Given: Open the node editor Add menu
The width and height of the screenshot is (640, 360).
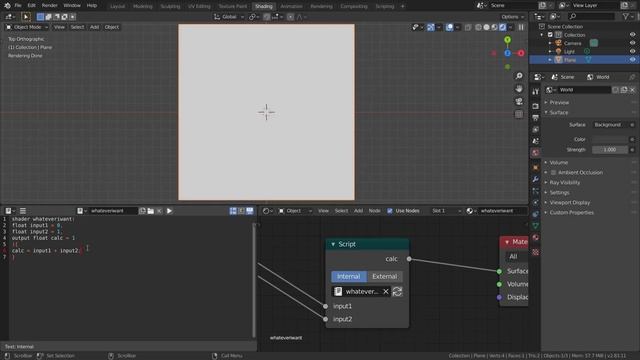Looking at the screenshot, I should (x=358, y=211).
